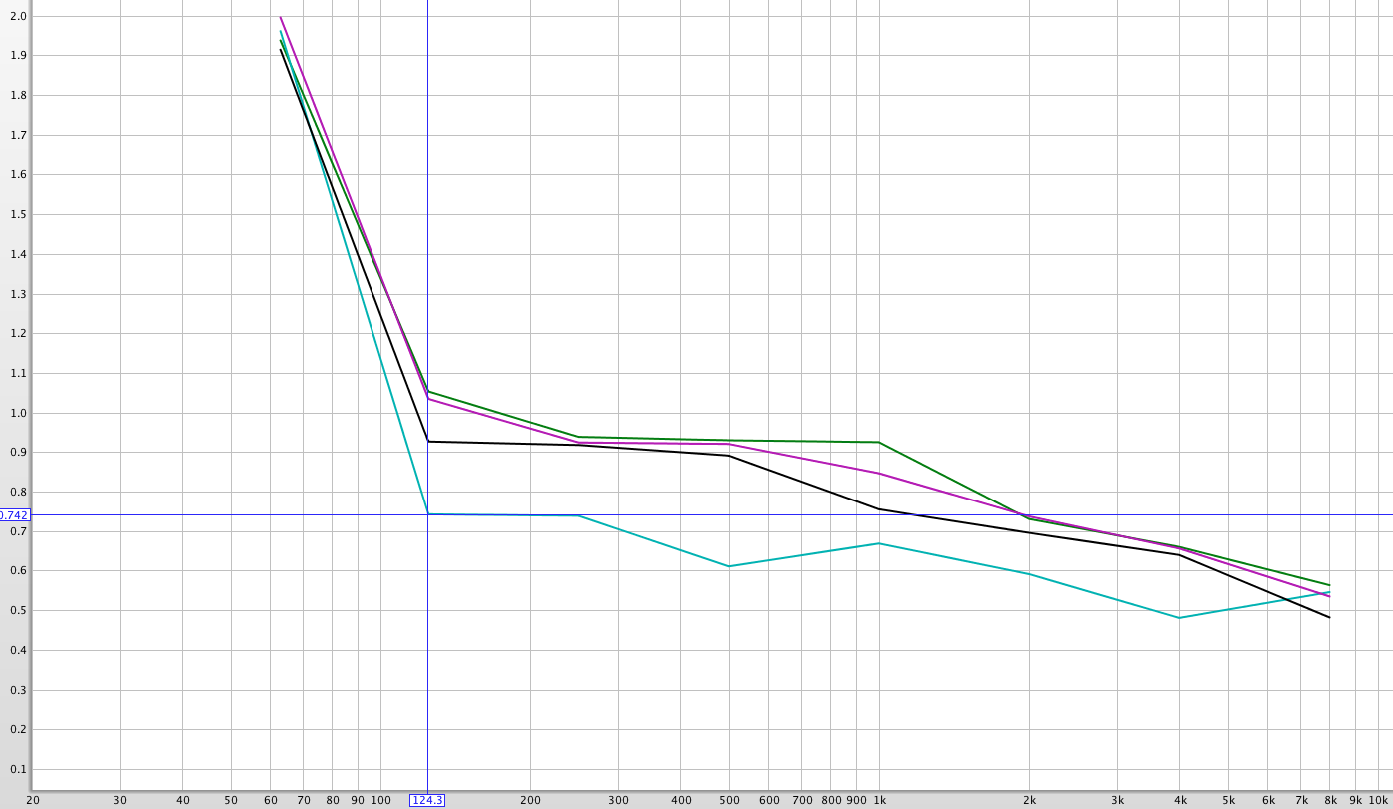
Task: Click the 10k label on the frequency axis
Action: (x=1378, y=800)
